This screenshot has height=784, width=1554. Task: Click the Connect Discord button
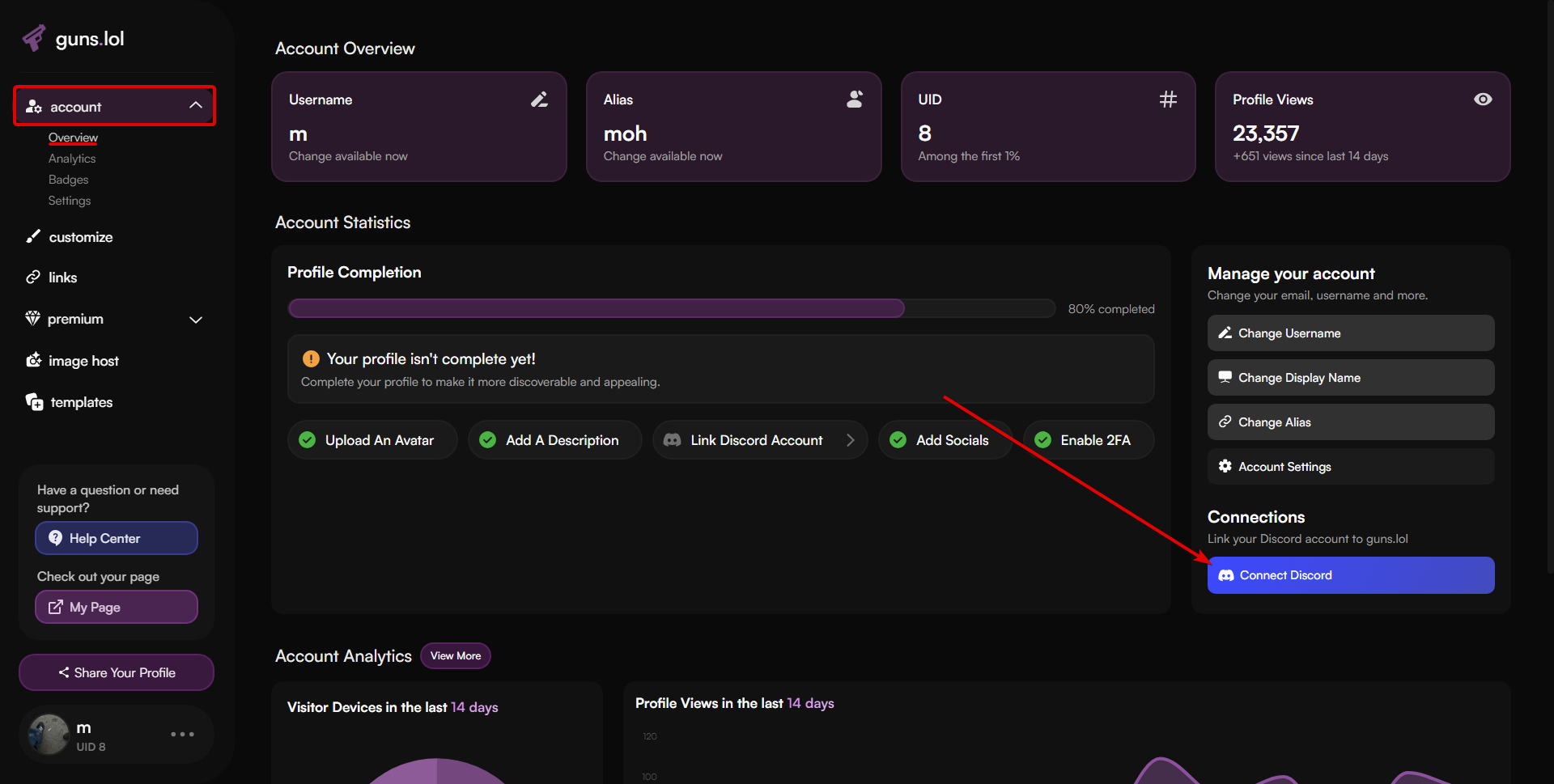(x=1351, y=575)
